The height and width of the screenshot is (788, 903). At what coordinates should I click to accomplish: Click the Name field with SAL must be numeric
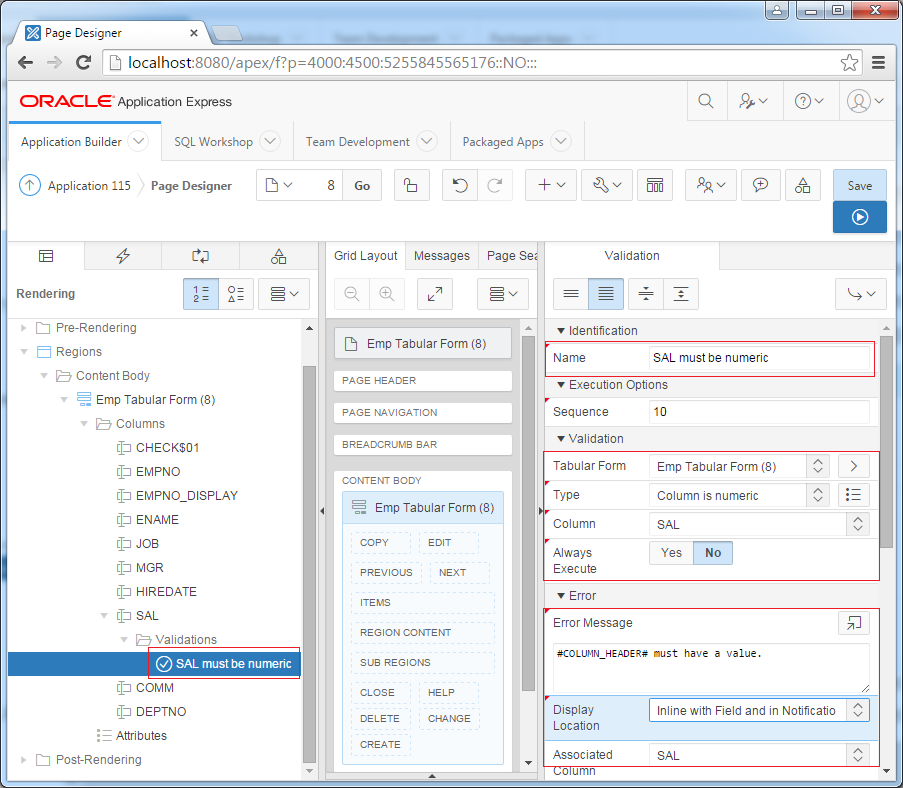coord(759,358)
